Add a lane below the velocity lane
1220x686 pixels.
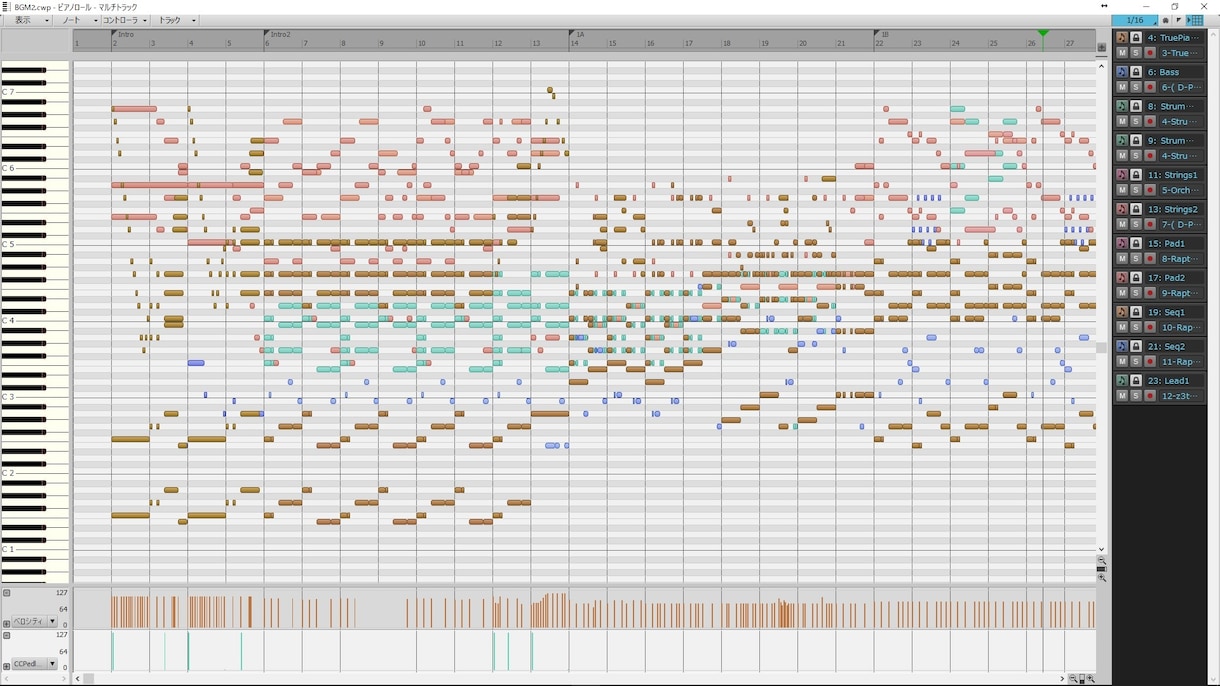[6, 623]
